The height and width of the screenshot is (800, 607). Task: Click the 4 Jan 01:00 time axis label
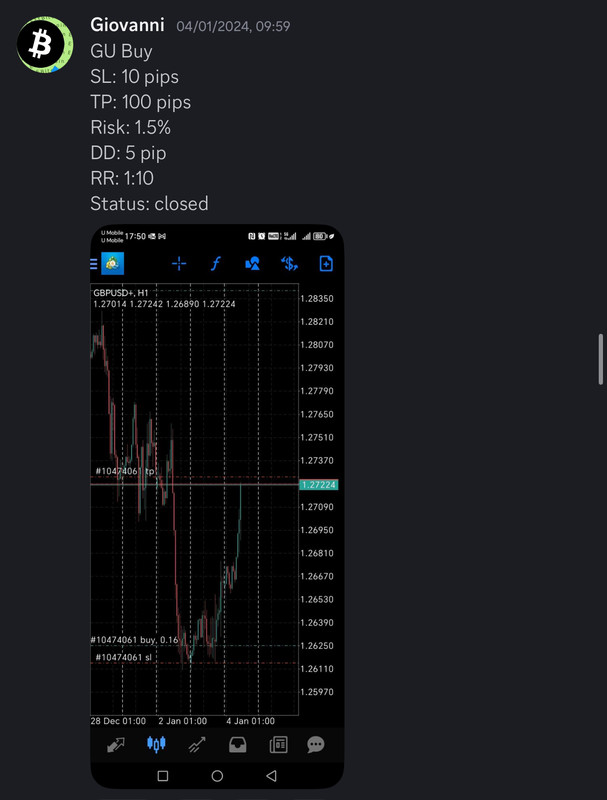[x=250, y=721]
